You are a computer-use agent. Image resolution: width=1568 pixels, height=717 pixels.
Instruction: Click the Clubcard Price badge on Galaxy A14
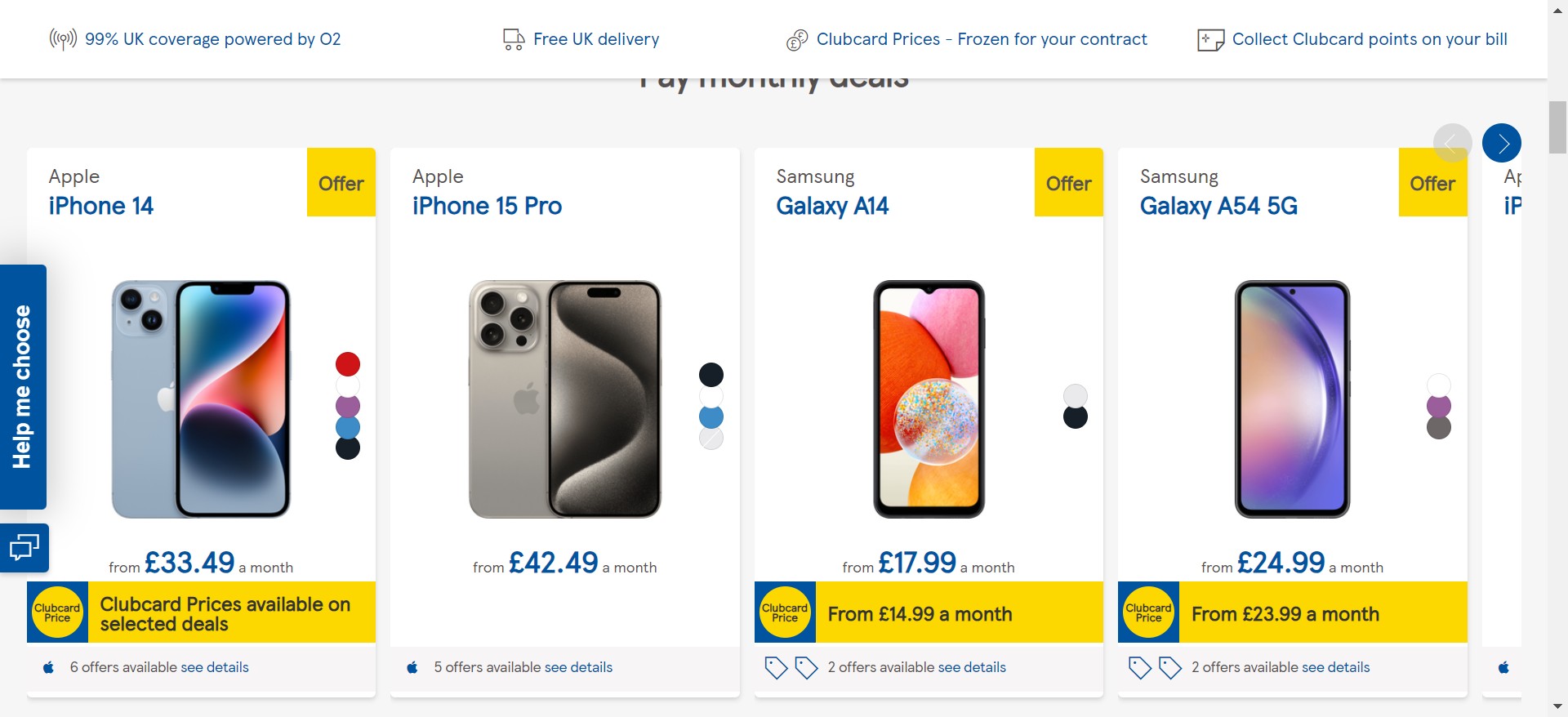point(785,612)
